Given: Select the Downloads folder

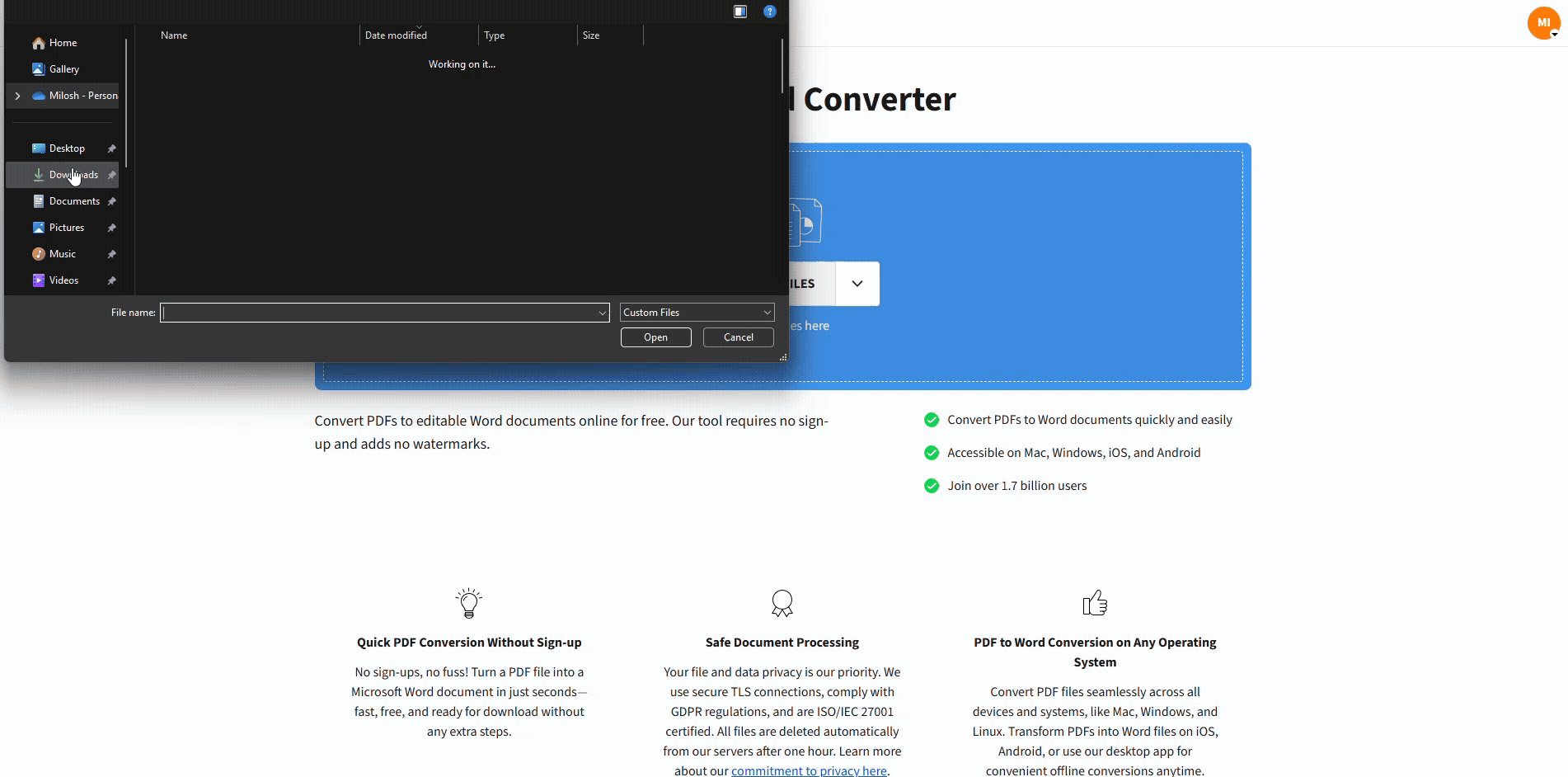Looking at the screenshot, I should click(x=74, y=175).
